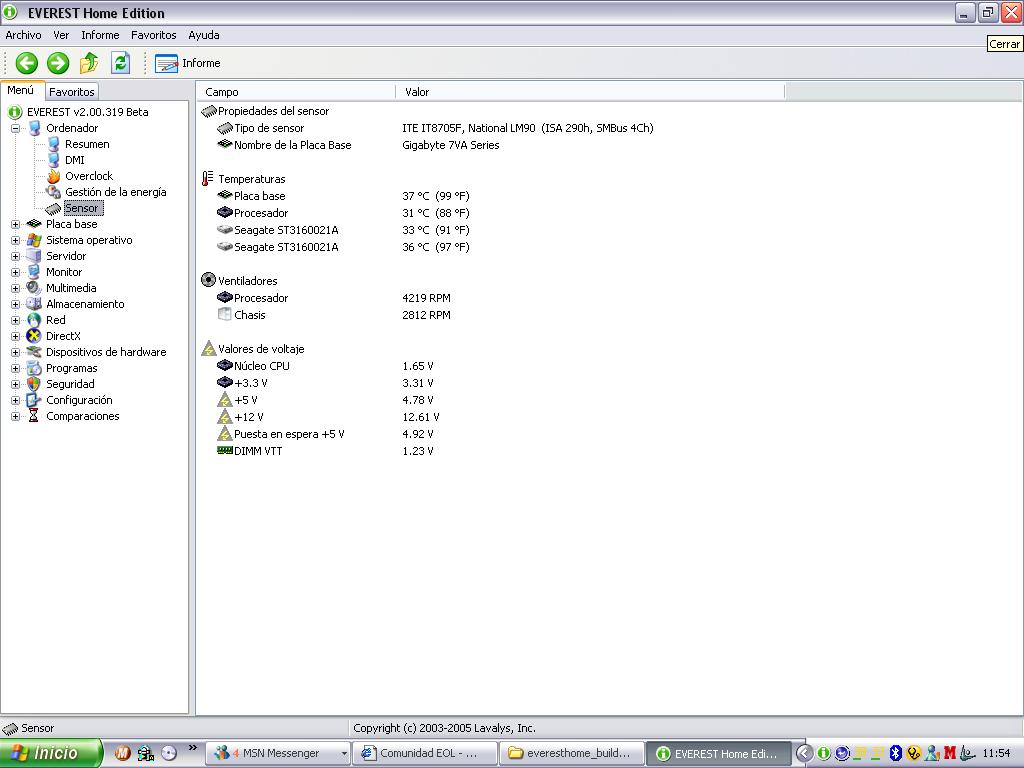Viewport: 1024px width, 768px height.
Task: Go up one level with the Up toolbar icon
Action: point(89,63)
